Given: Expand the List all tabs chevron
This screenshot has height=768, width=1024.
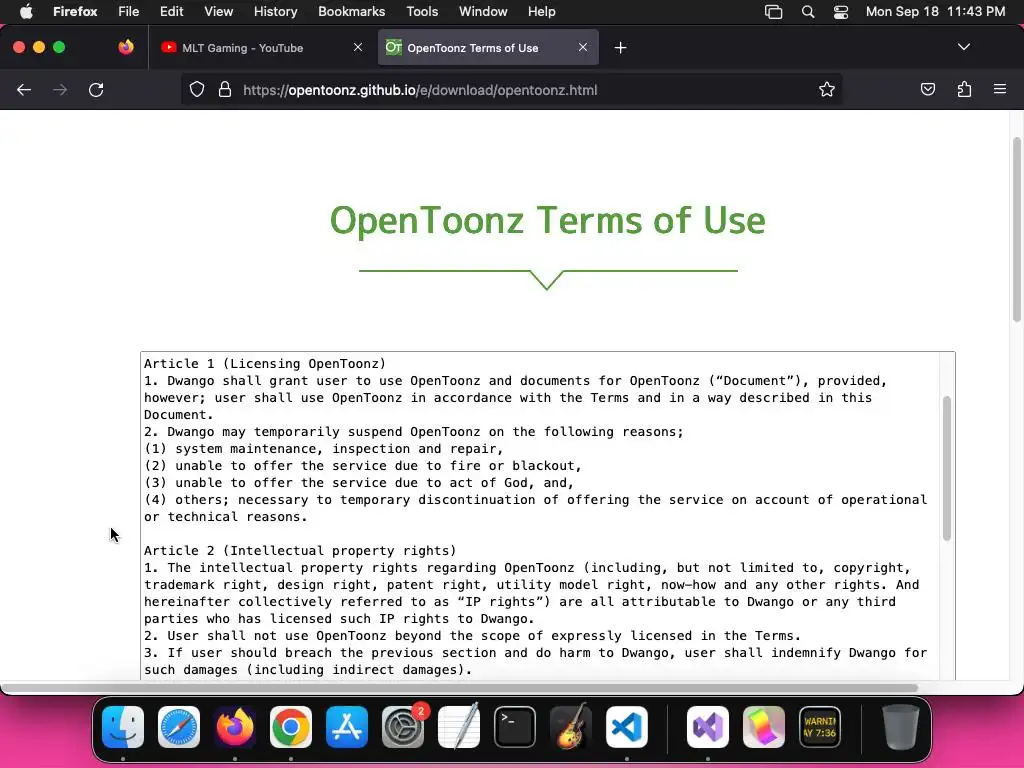Looking at the screenshot, I should (x=964, y=47).
